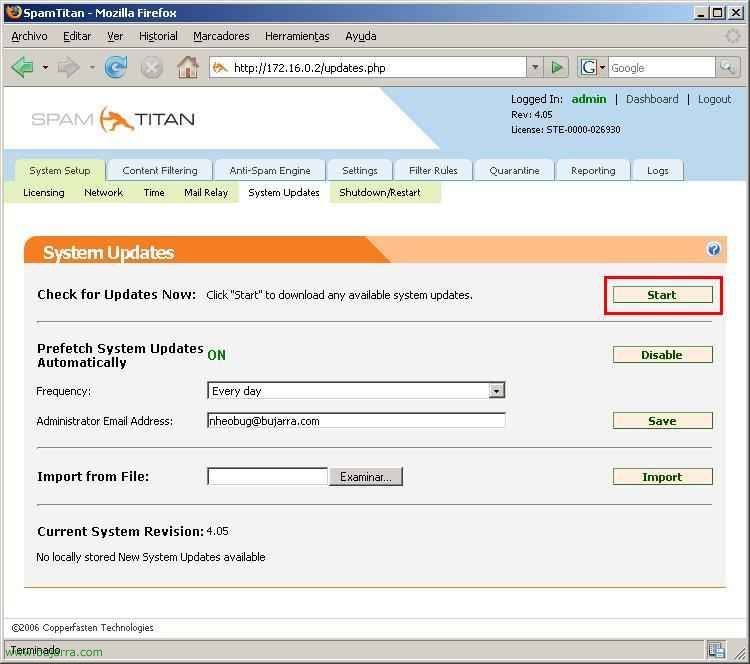The image size is (750, 664).
Task: Go to the Licensing sub-tab
Action: [44, 192]
